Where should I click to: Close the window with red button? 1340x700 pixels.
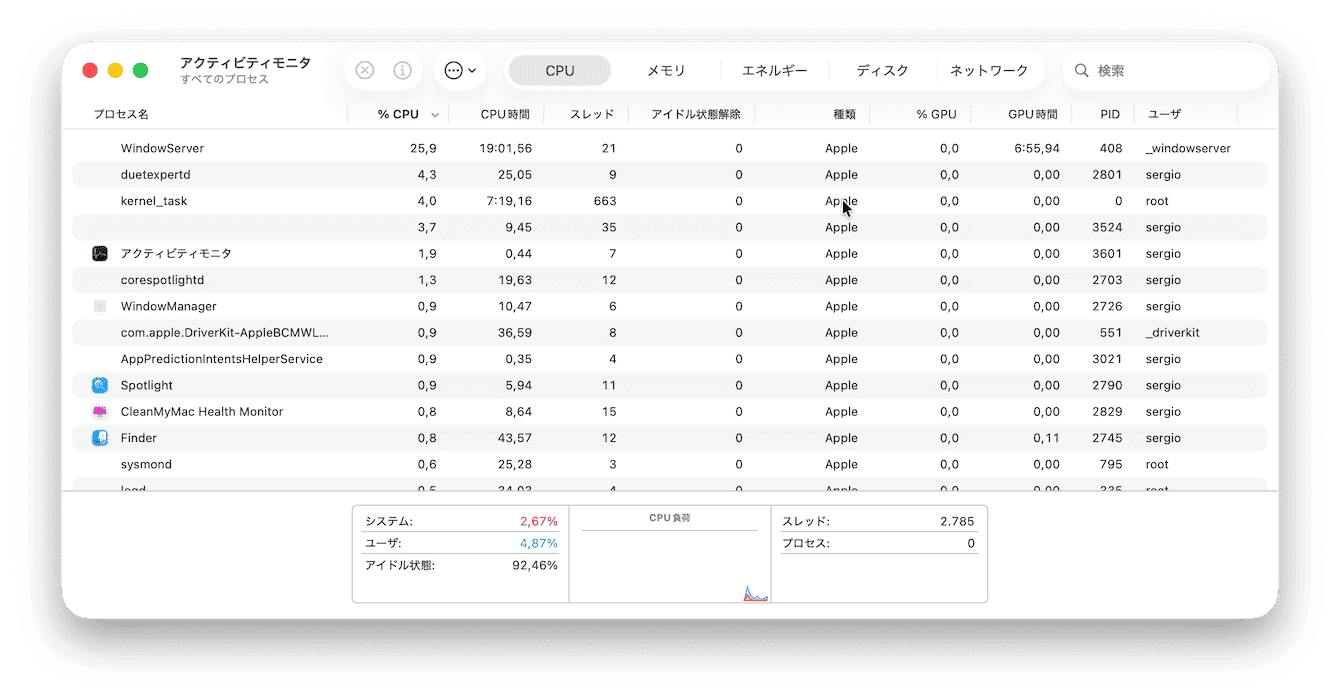point(90,71)
